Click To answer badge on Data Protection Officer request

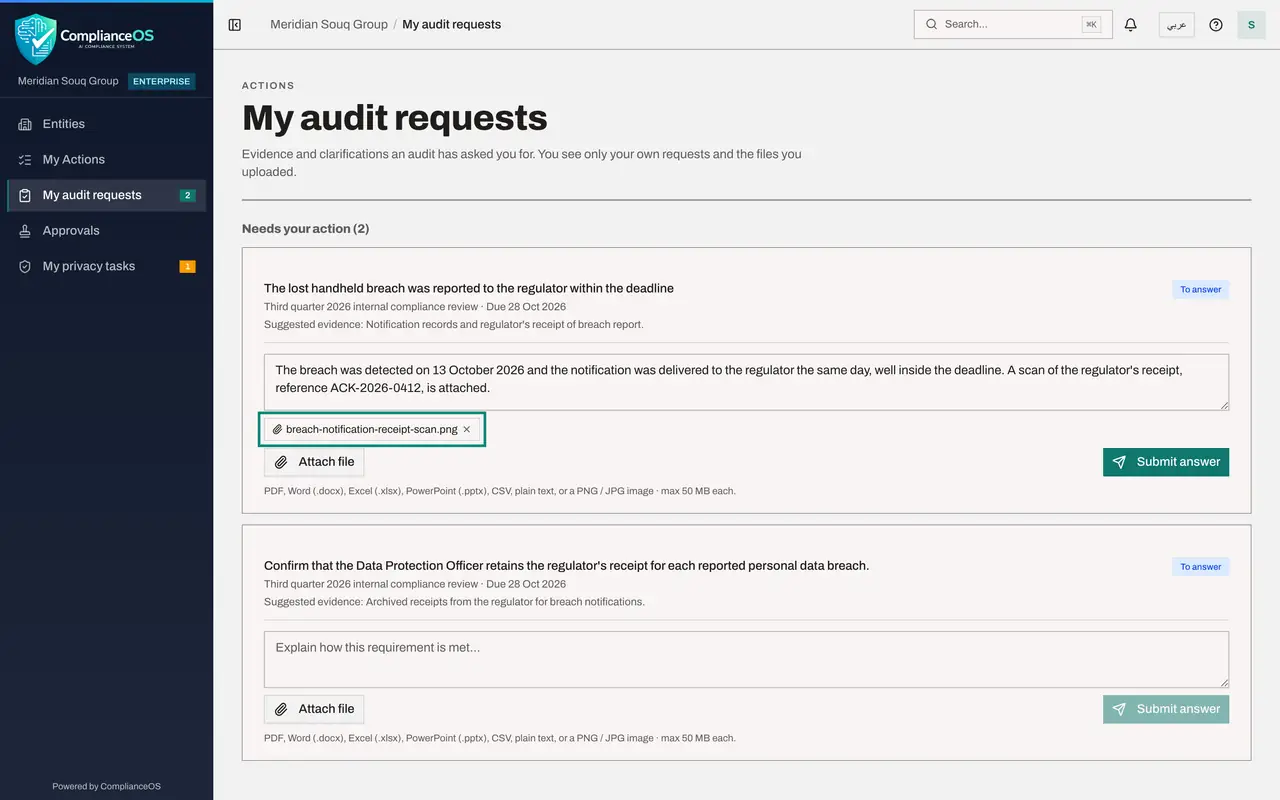coord(1200,566)
